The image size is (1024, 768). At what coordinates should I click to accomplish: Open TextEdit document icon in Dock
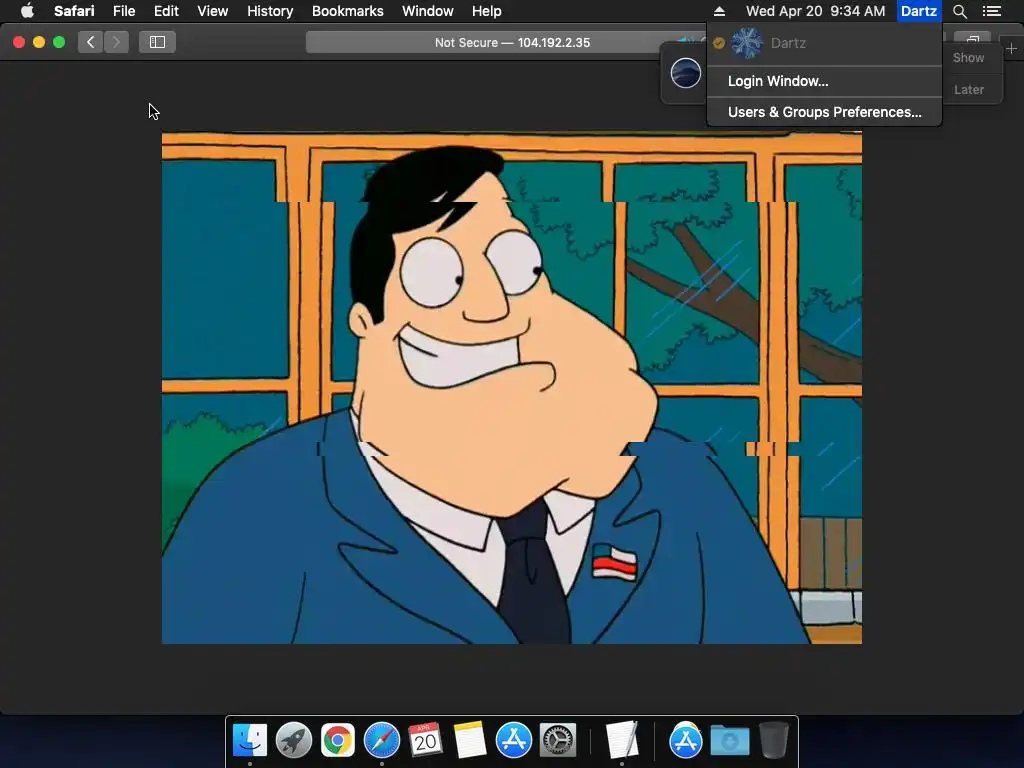tap(621, 740)
